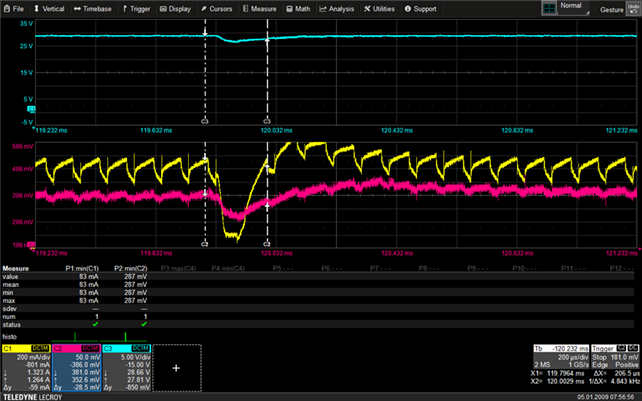Open the Trigger menu

coord(136,9)
